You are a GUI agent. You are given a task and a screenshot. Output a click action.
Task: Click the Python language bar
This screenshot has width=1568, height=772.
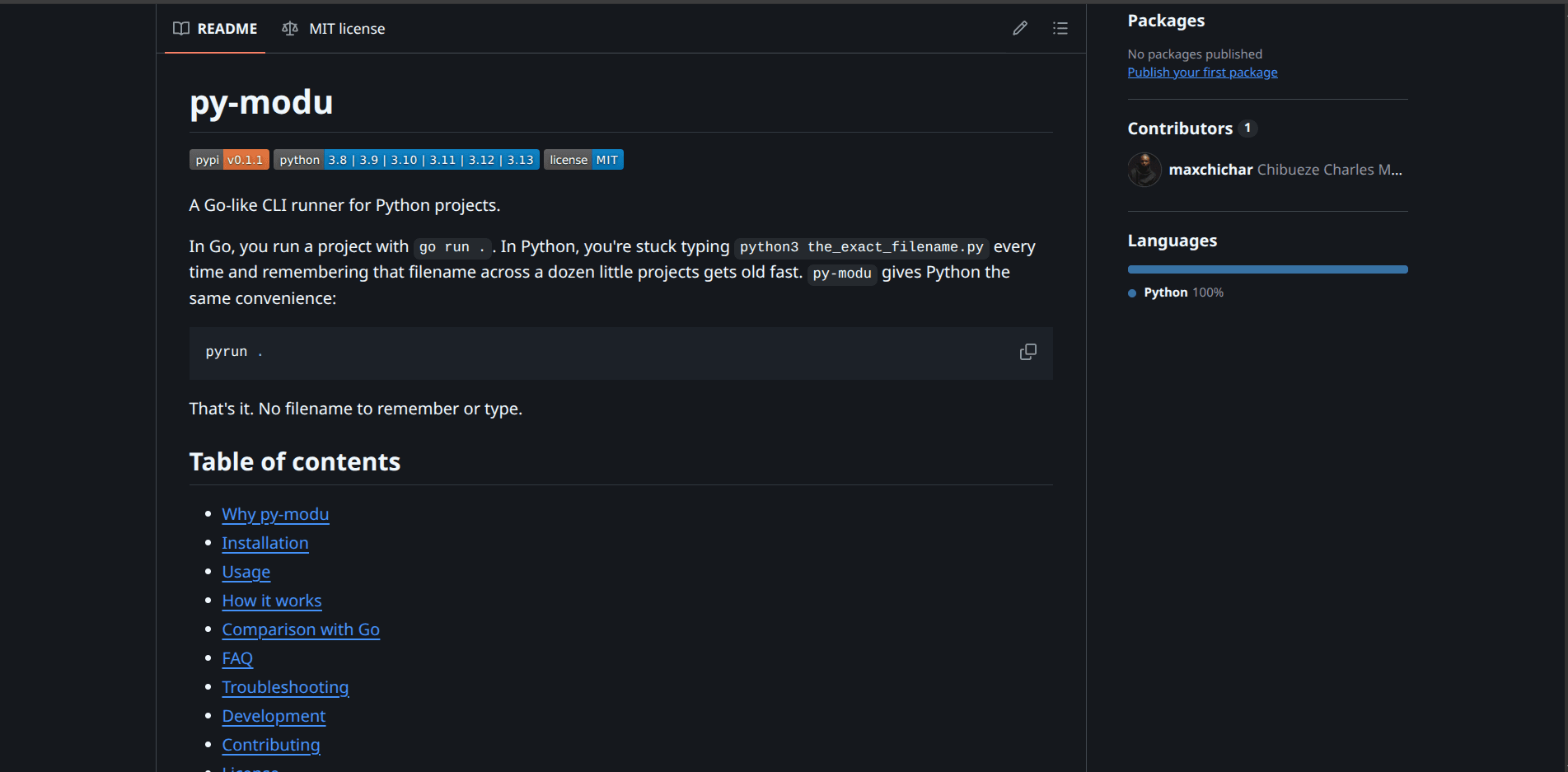point(1267,269)
